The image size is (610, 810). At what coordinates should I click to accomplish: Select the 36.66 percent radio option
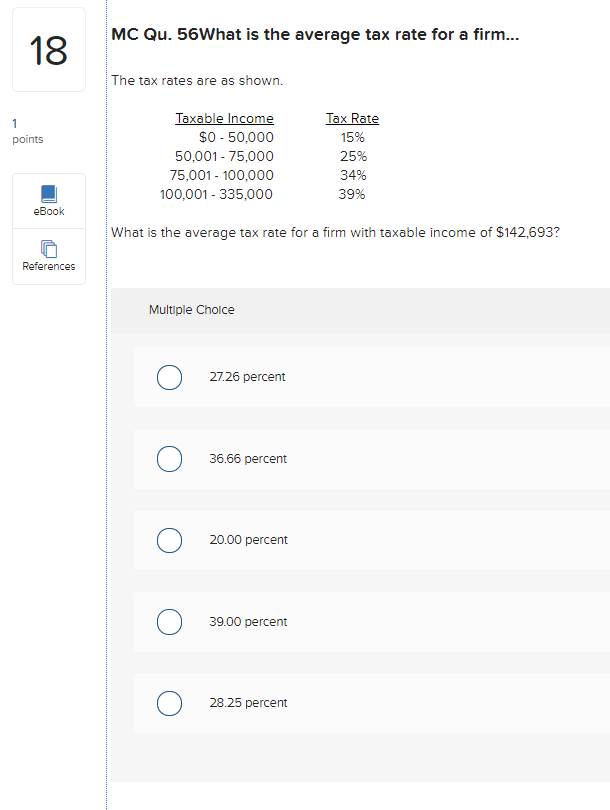[169, 459]
